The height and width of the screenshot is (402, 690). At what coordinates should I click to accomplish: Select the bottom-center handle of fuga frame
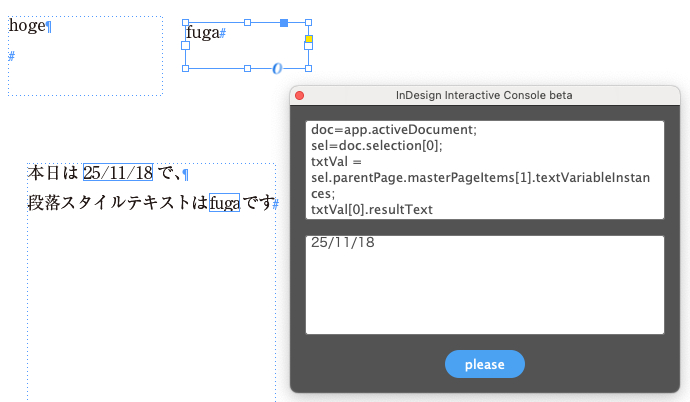[247, 68]
